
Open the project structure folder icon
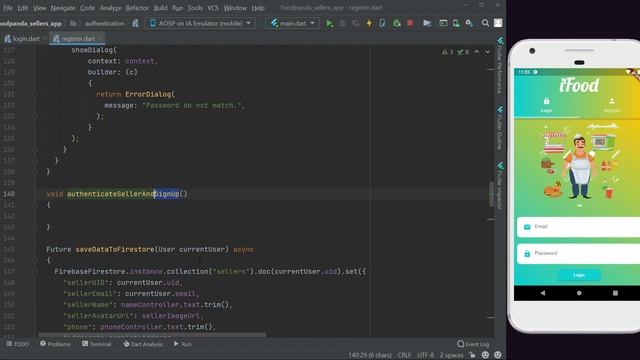coord(427,23)
